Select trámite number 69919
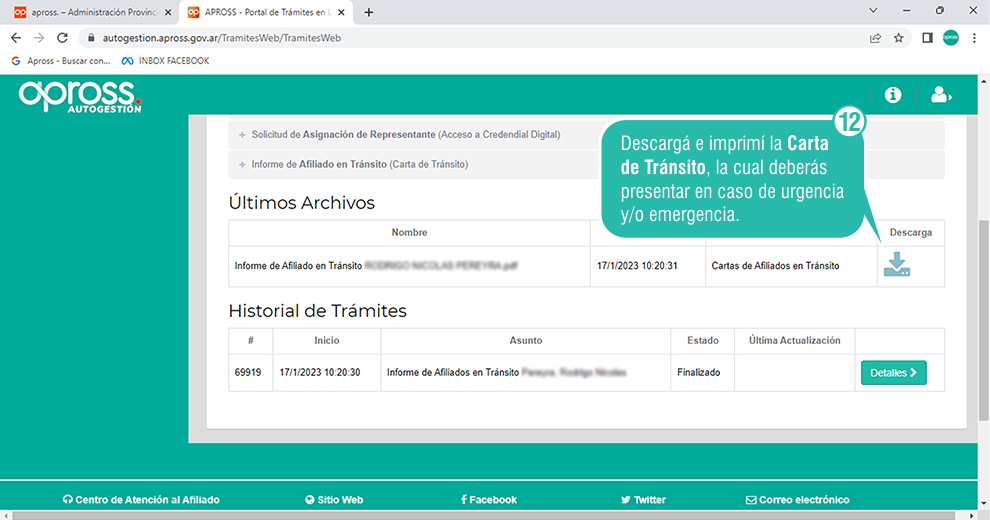This screenshot has width=990, height=520. click(x=248, y=372)
